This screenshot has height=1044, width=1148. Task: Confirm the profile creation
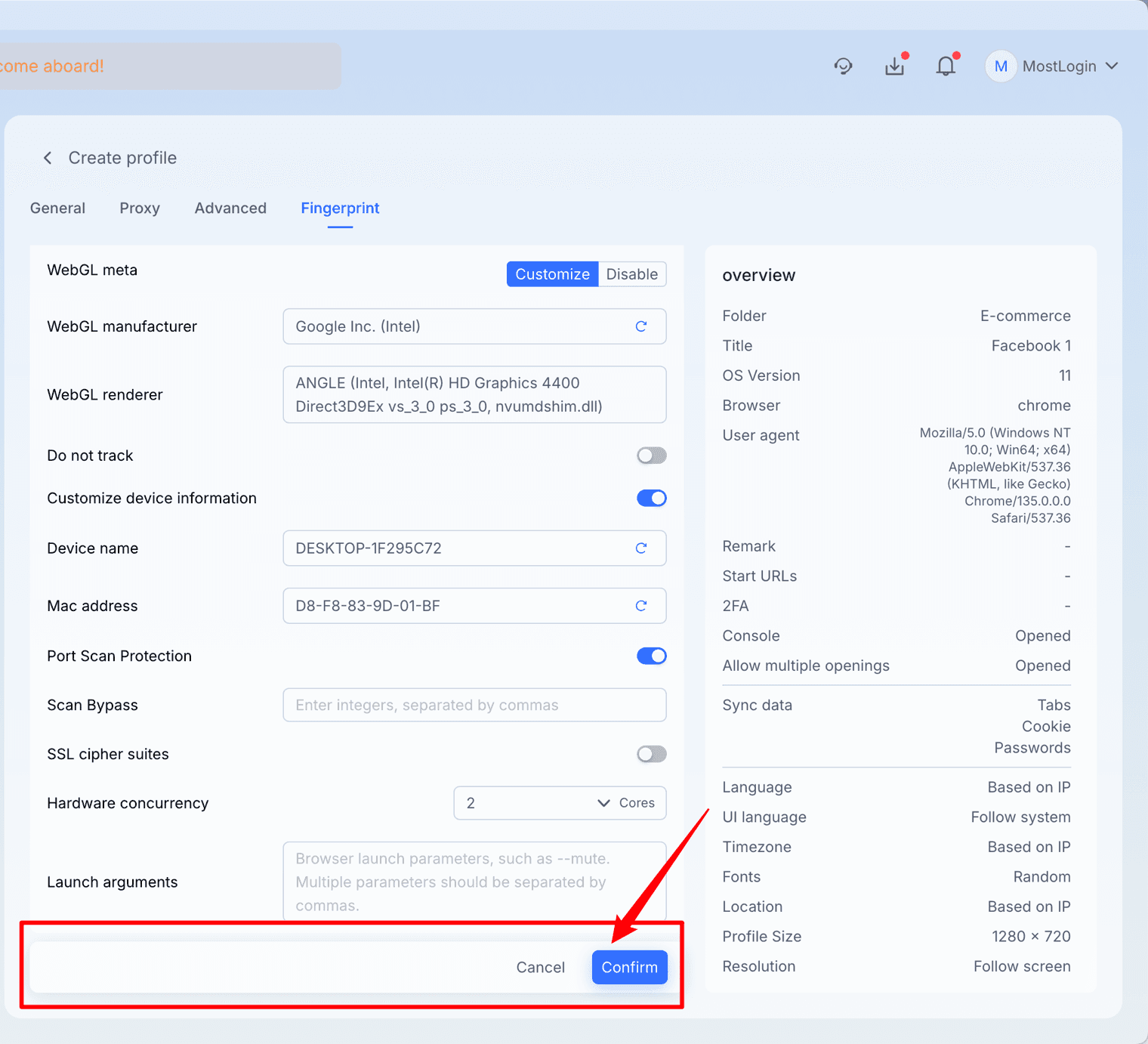(629, 967)
